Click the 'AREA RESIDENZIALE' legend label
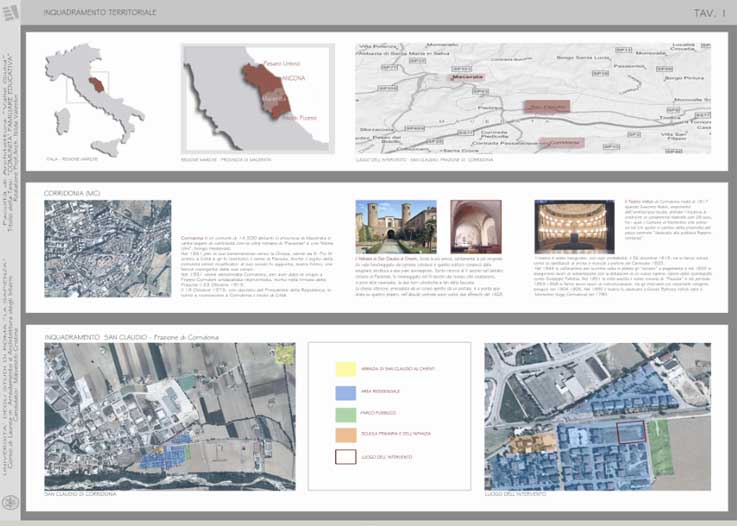Viewport: 737px width, 526px height. pyautogui.click(x=380, y=391)
